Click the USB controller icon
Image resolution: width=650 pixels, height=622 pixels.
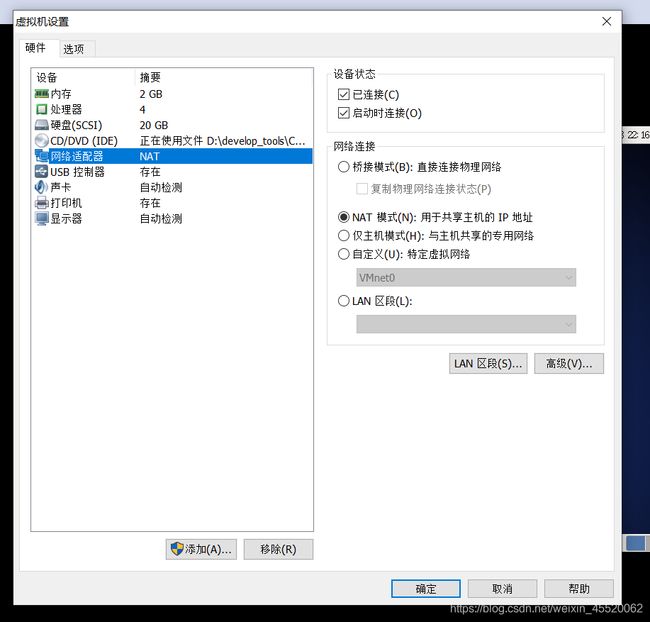coord(41,172)
